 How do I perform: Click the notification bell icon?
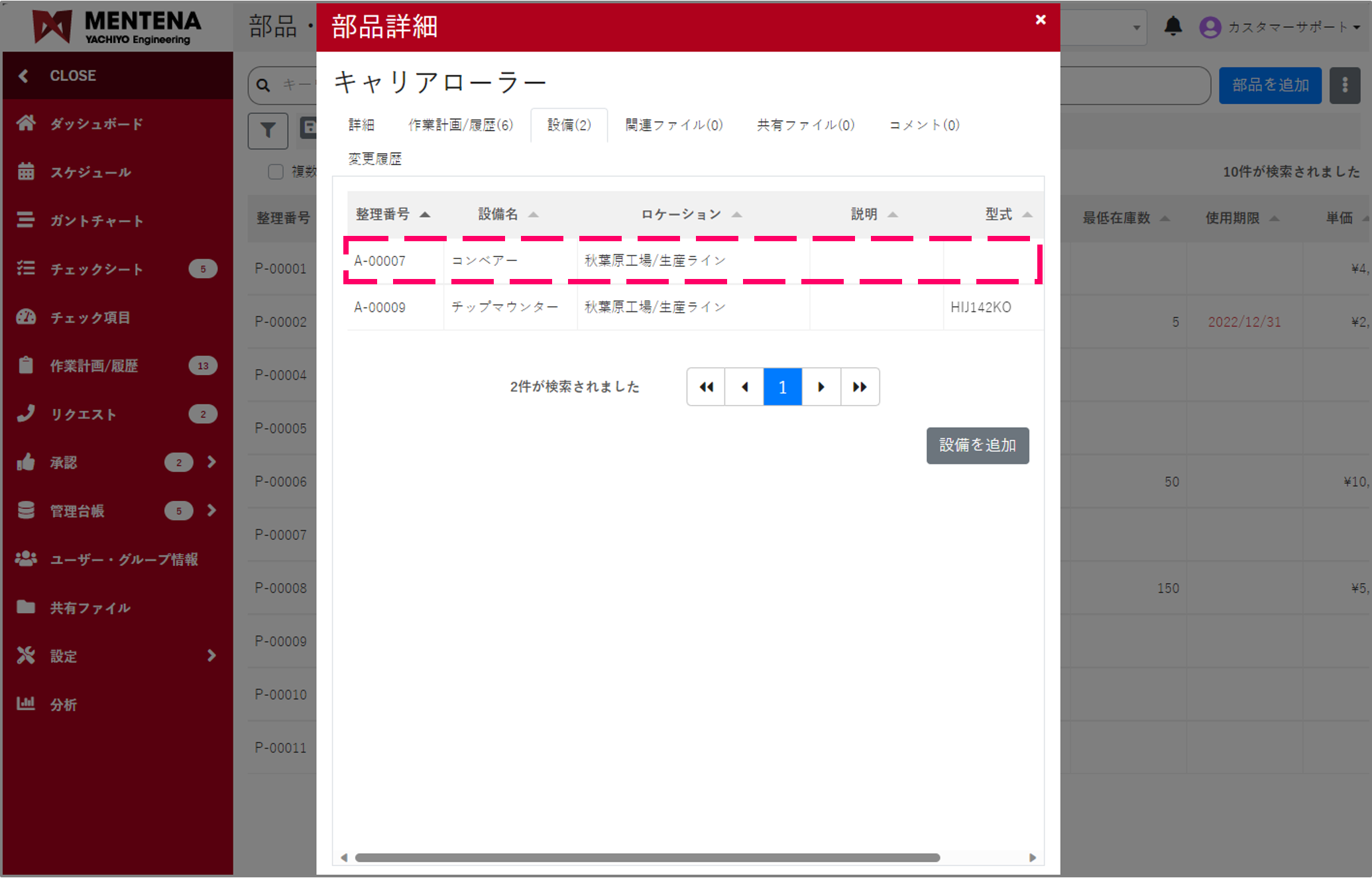pyautogui.click(x=1172, y=27)
